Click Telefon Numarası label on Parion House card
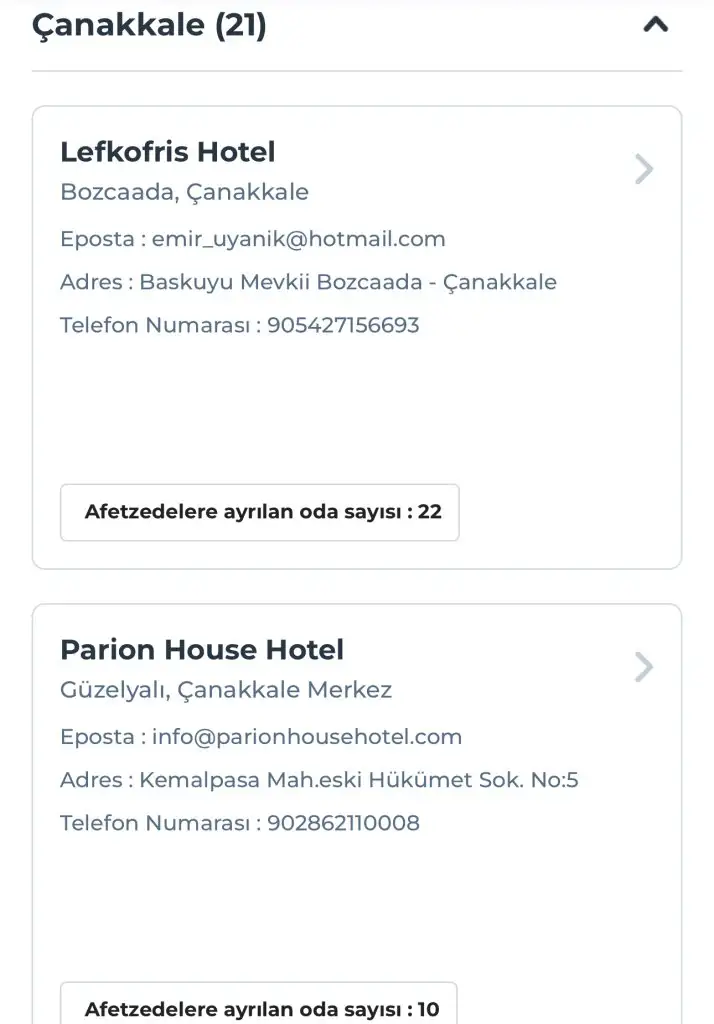 click(154, 823)
